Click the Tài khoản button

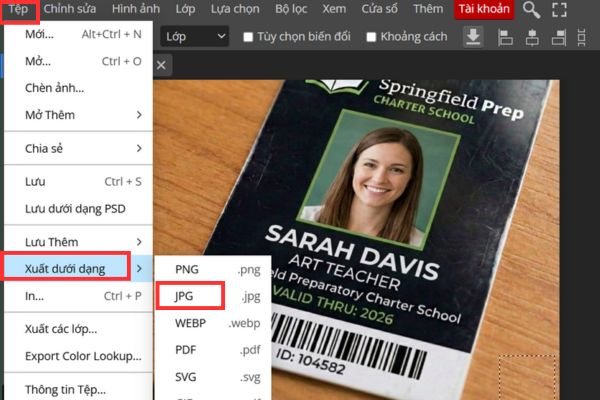pos(484,9)
